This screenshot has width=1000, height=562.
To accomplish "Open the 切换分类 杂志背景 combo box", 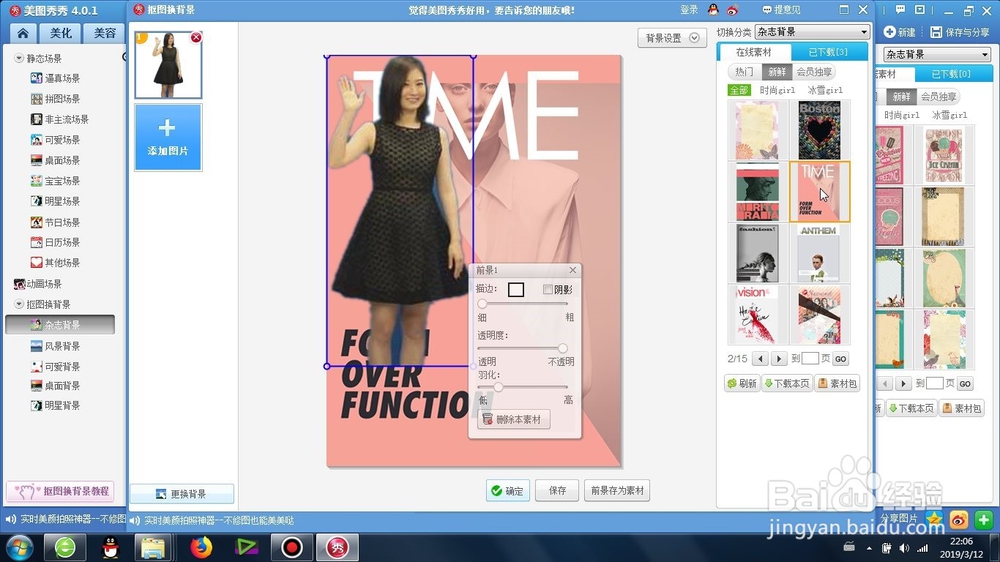I will [812, 32].
